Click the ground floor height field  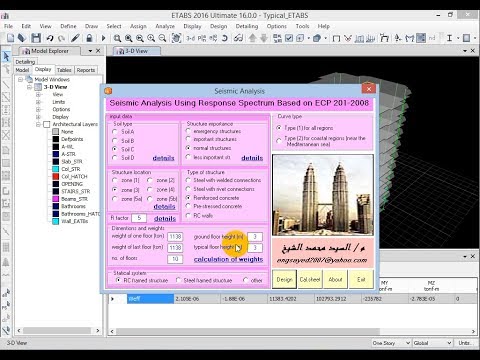coord(255,237)
